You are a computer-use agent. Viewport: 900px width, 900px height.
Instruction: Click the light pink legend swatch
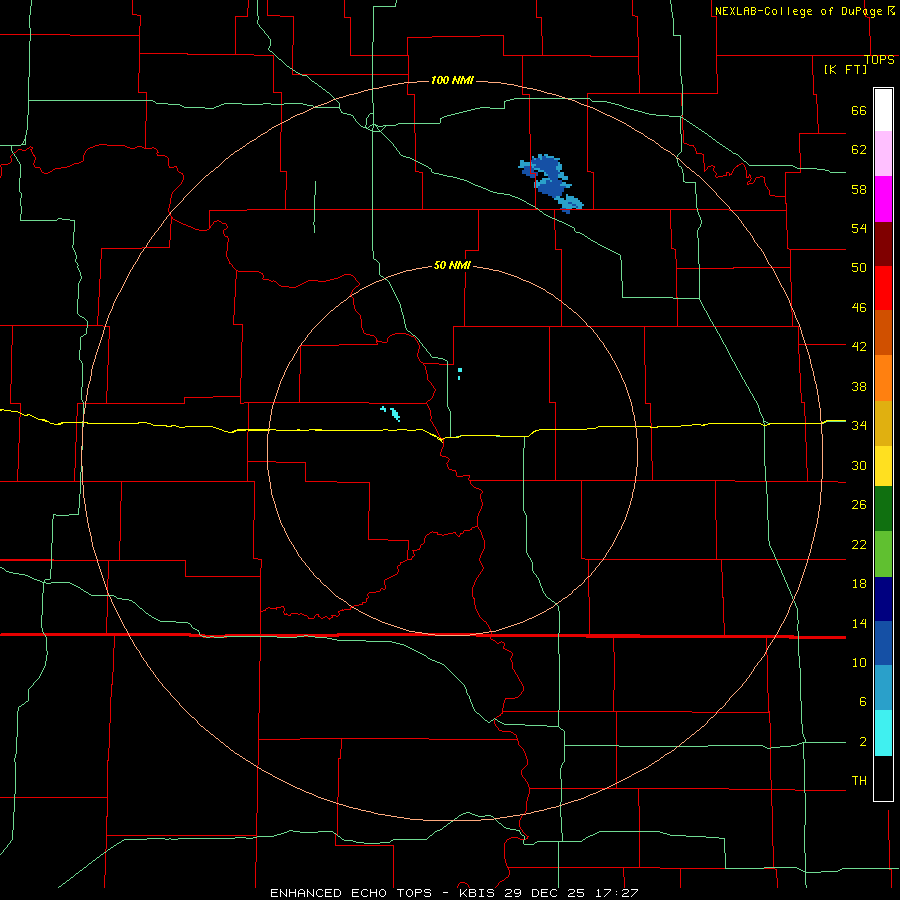click(x=883, y=154)
